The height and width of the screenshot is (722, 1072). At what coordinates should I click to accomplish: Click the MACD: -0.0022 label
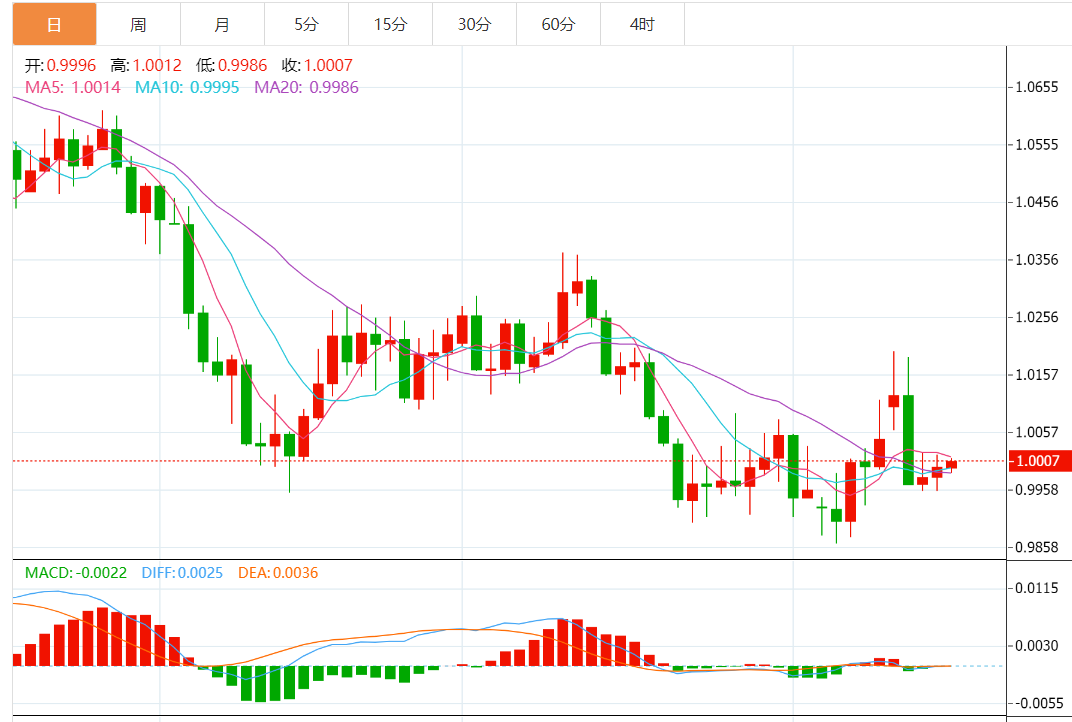tap(76, 573)
